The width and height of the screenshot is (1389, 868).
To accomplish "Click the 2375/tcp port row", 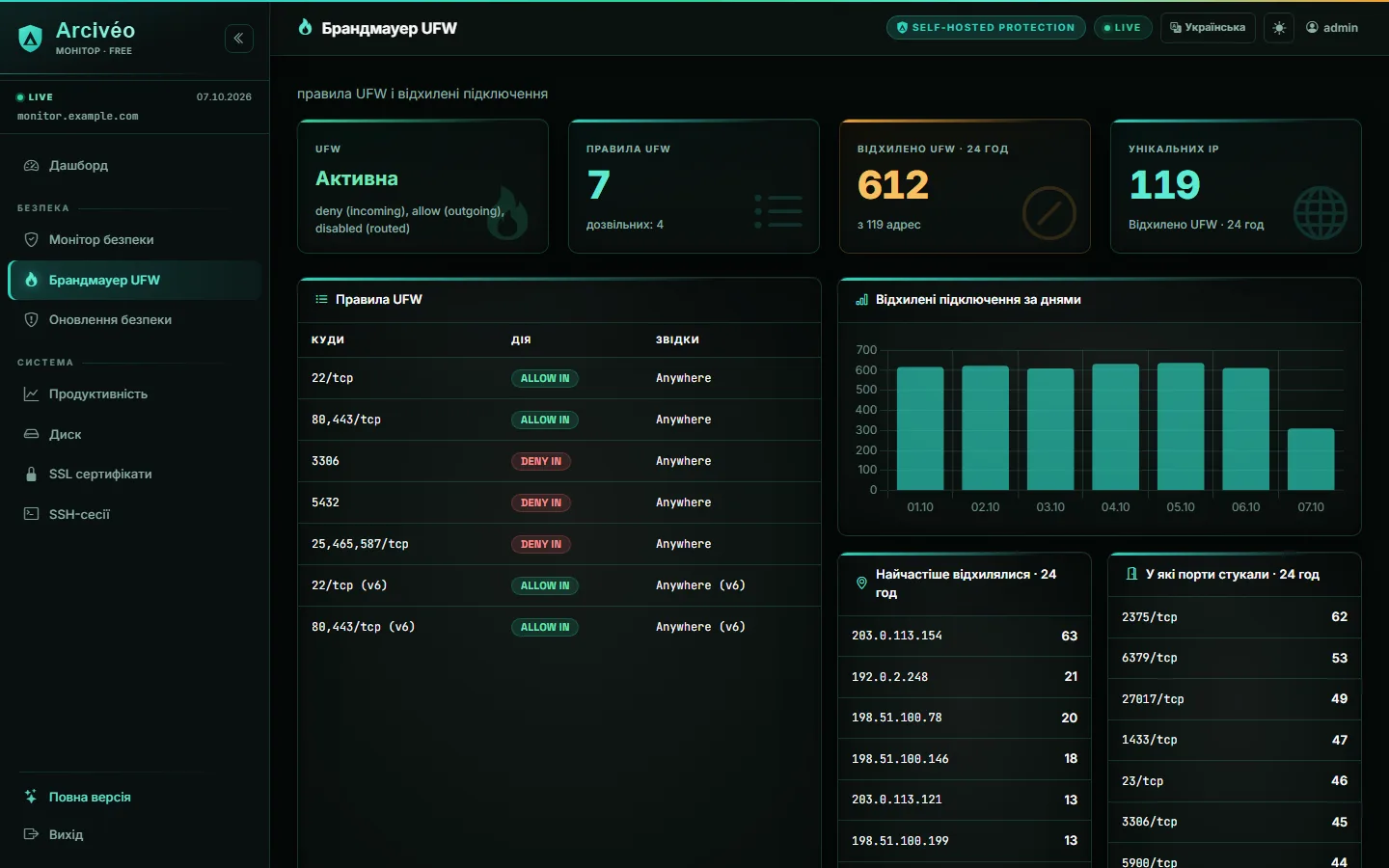I will (1235, 617).
